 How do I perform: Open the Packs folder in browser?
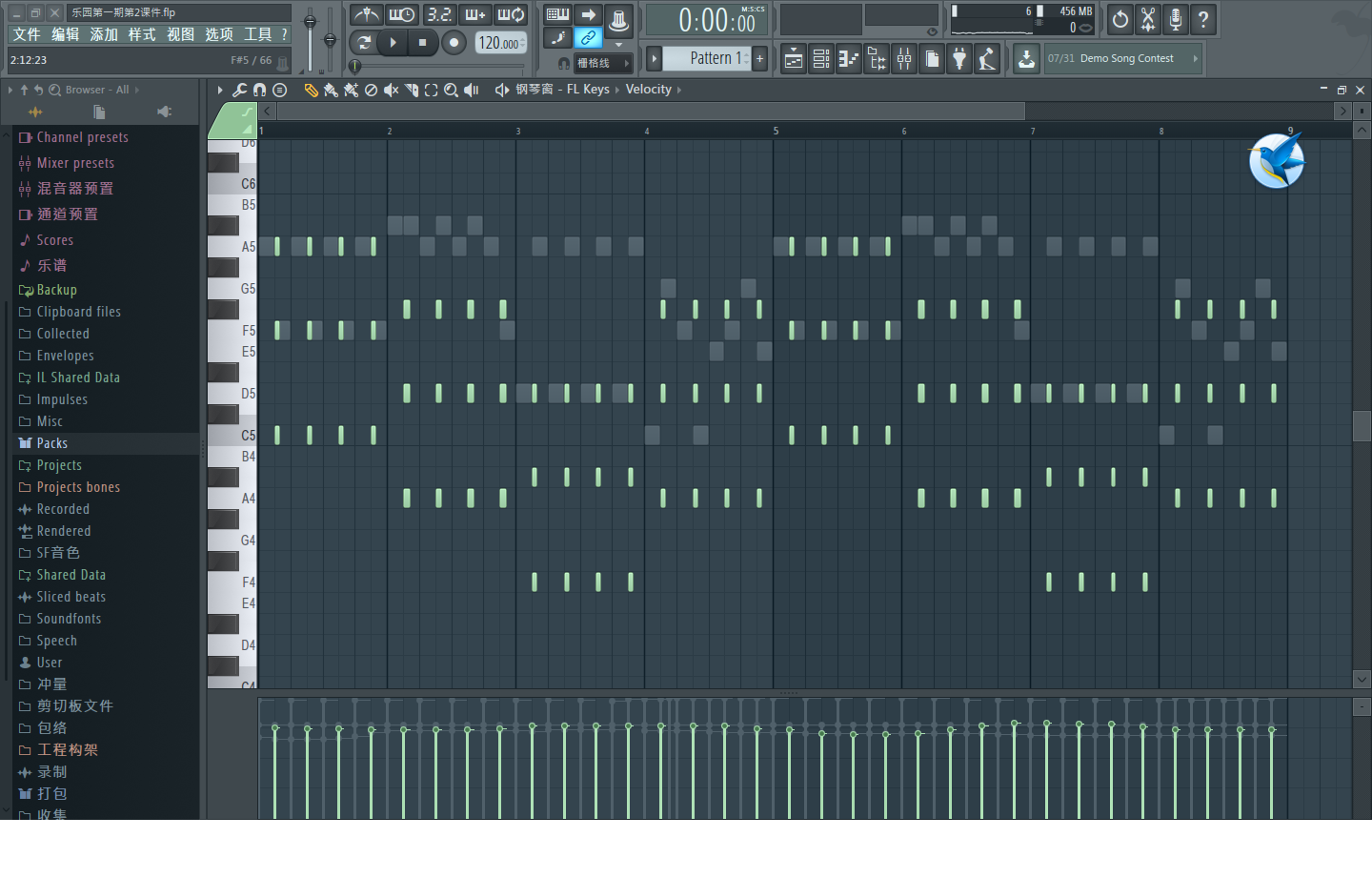pyautogui.click(x=51, y=443)
